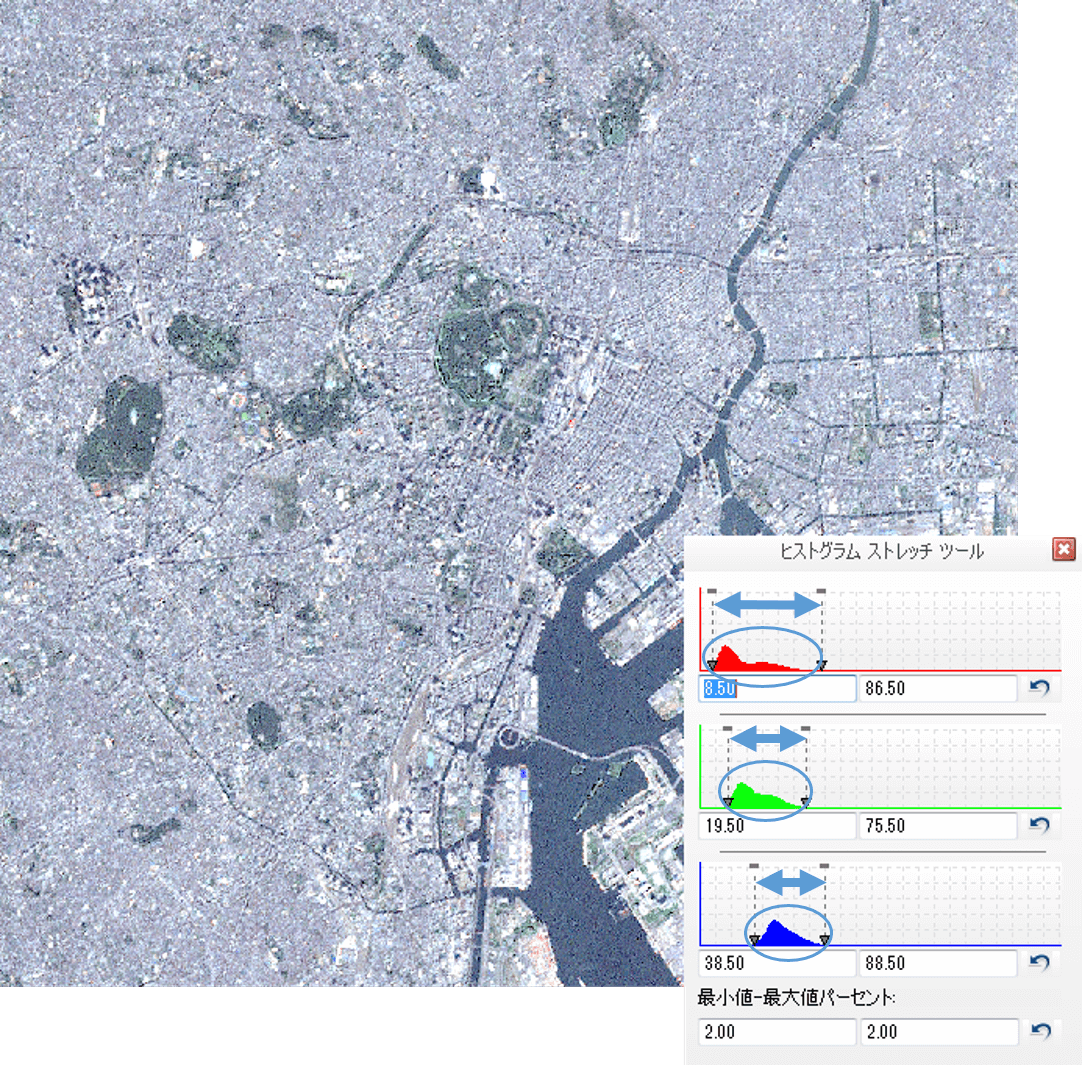
Task: Click the green histogram maximum triangle handle
Action: pyautogui.click(x=805, y=802)
